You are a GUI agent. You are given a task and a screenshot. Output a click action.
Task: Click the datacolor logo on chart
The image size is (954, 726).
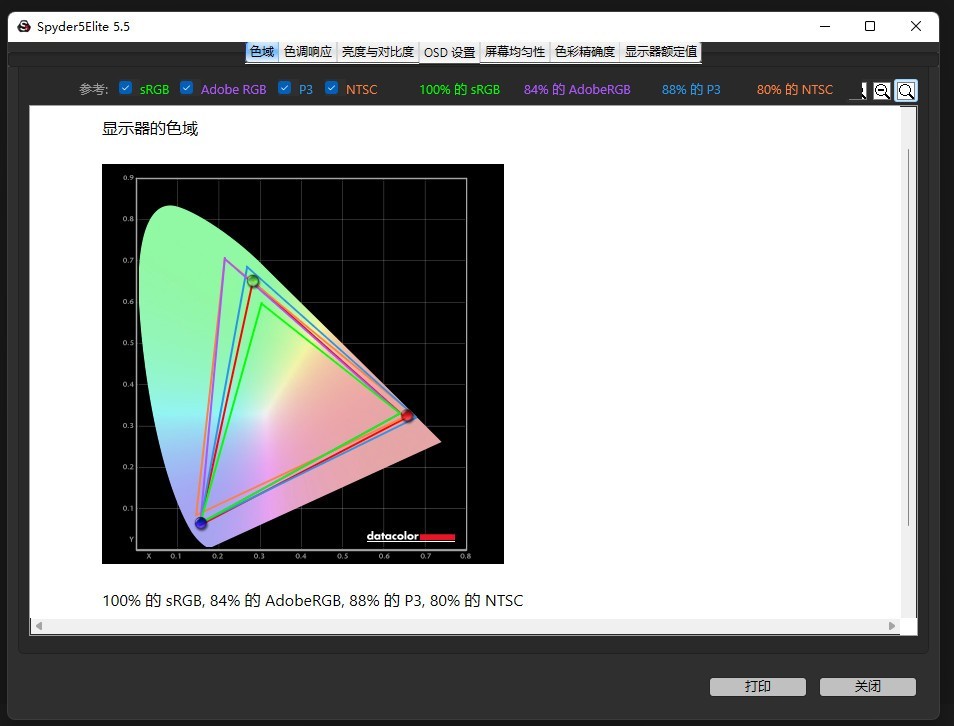click(x=411, y=536)
